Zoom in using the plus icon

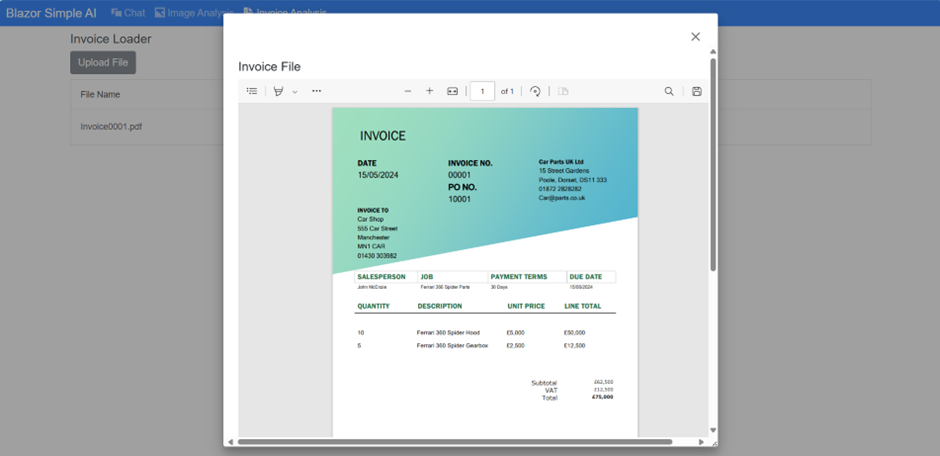[430, 91]
